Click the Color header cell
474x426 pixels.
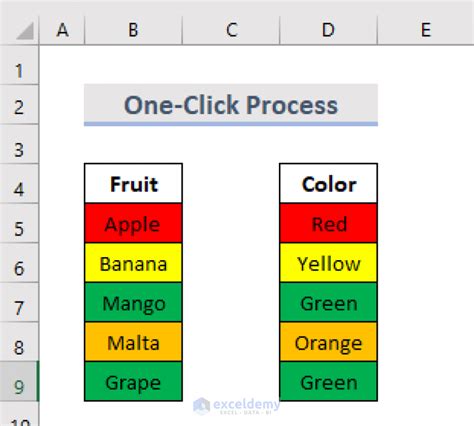pyautogui.click(x=329, y=183)
